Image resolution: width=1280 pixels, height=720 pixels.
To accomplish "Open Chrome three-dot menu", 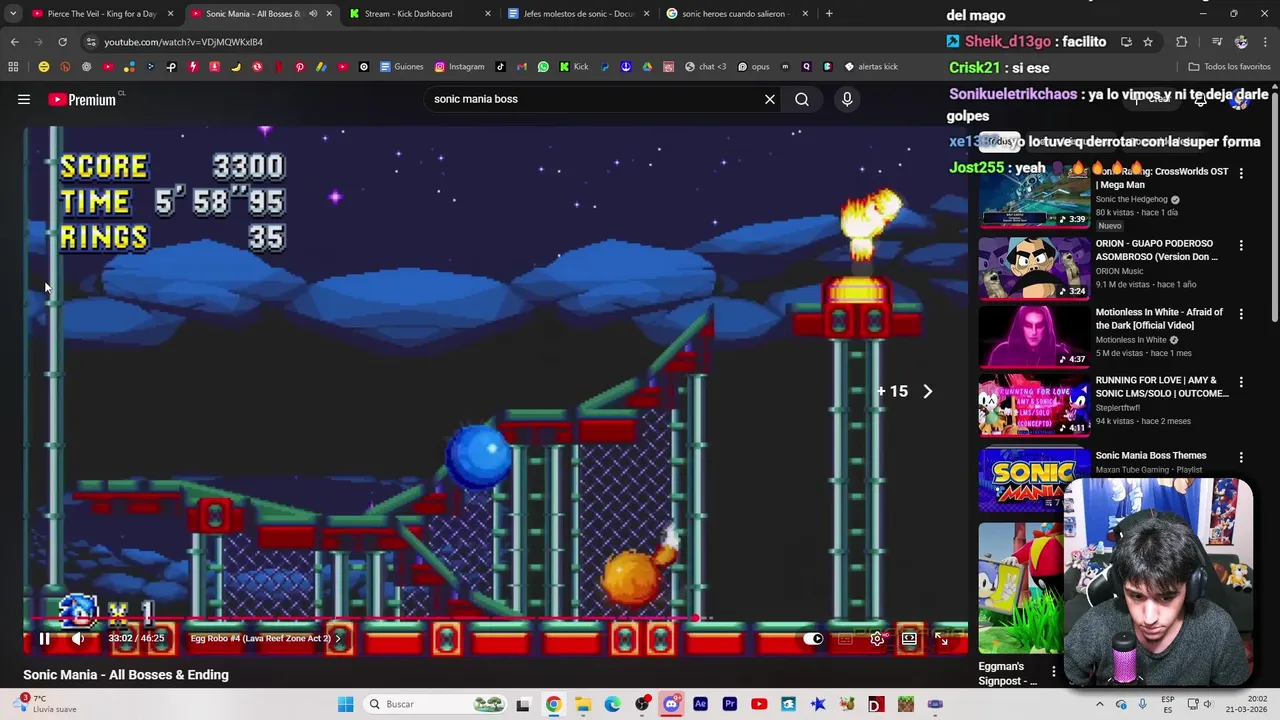I will (1267, 42).
